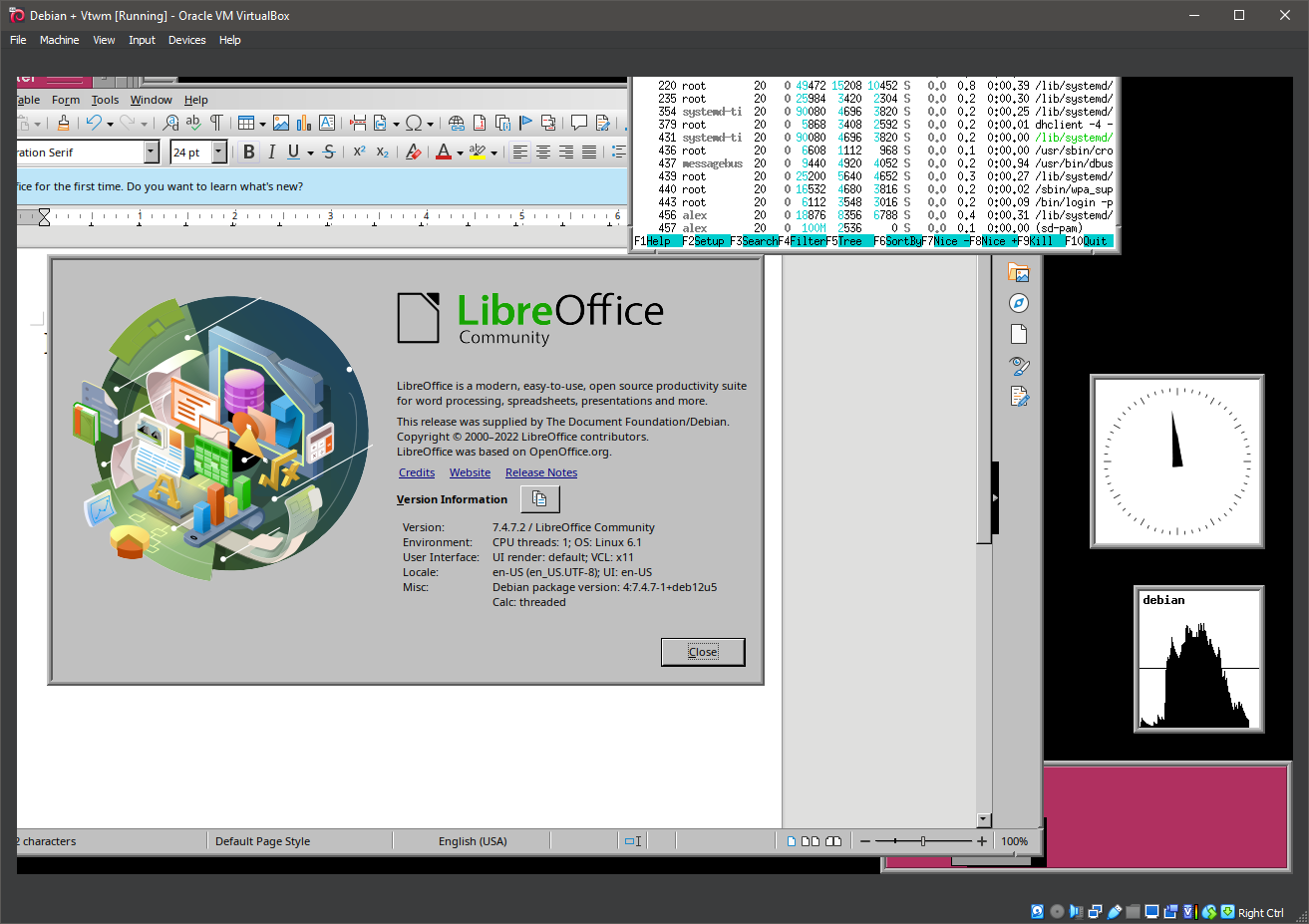Insert an image using the toolbar icon
The width and height of the screenshot is (1309, 924).
coord(281,125)
